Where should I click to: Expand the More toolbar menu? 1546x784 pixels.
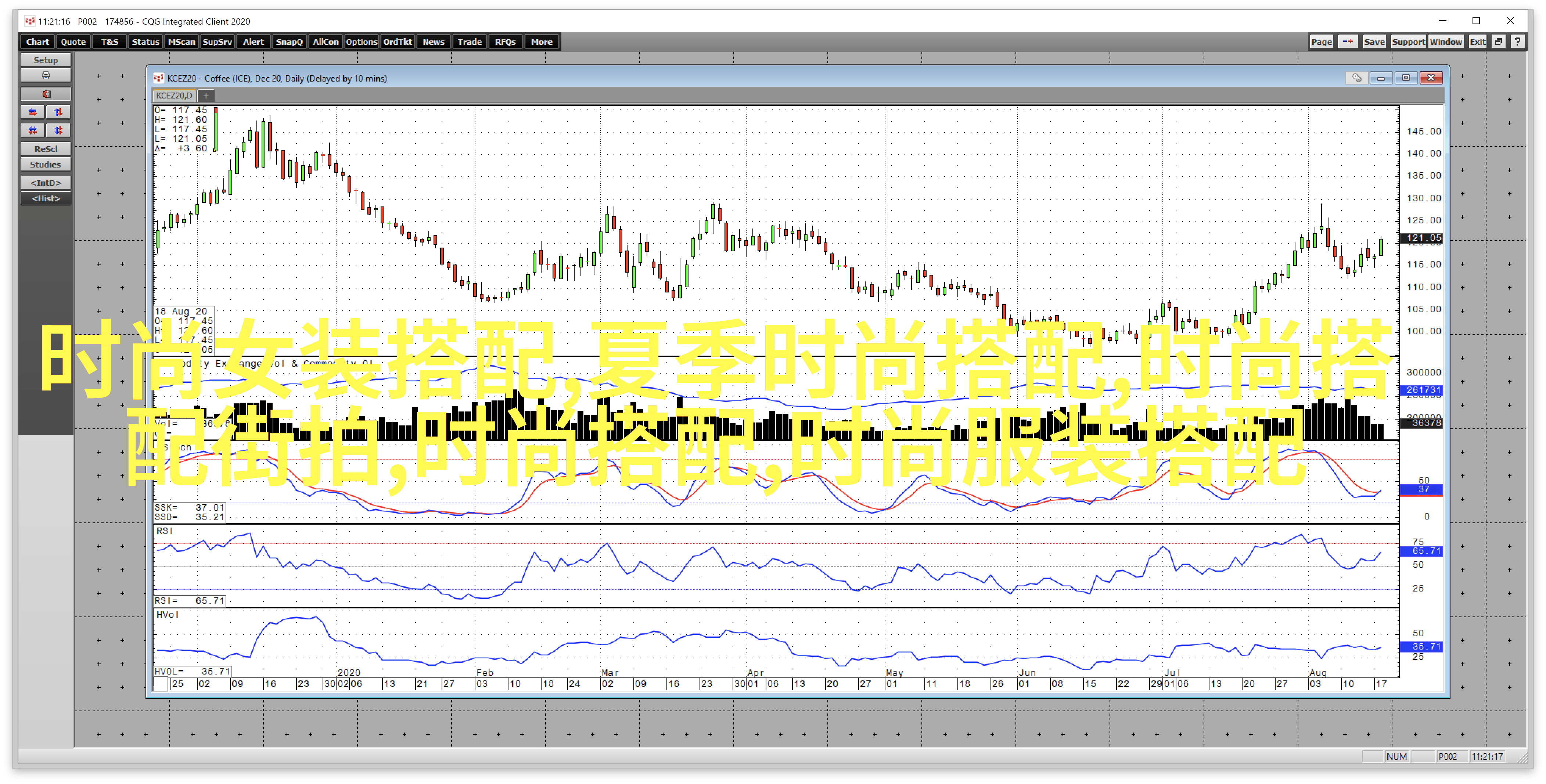click(x=541, y=42)
